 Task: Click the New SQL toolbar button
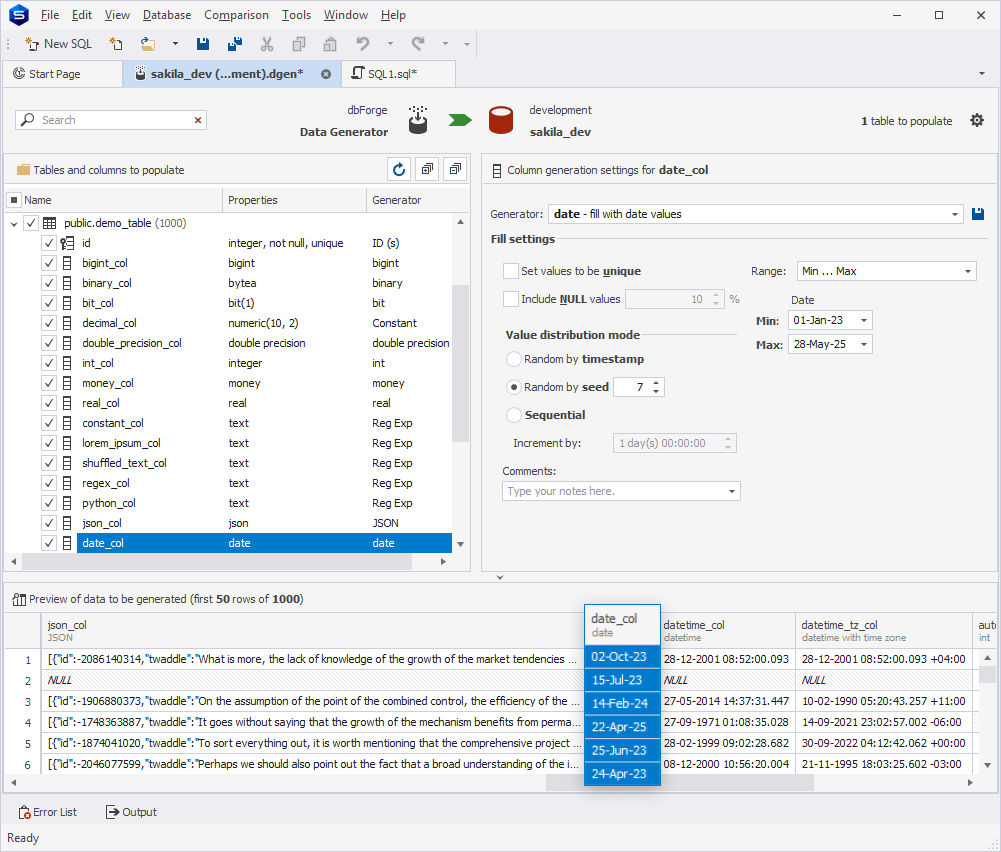59,44
